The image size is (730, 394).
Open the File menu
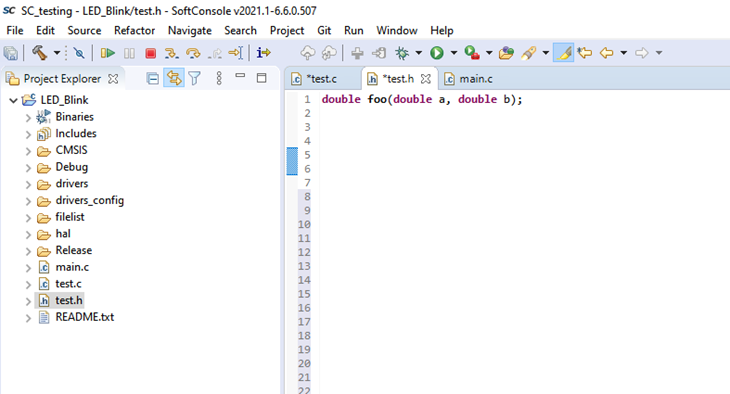coord(15,31)
